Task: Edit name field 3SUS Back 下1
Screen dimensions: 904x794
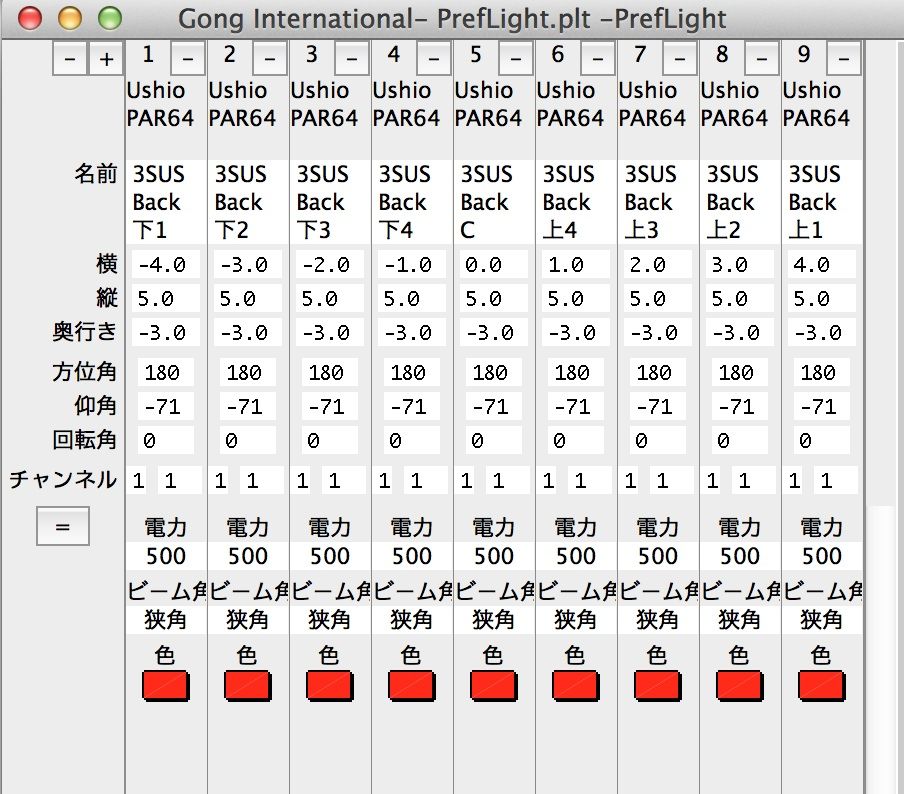Action: point(166,202)
